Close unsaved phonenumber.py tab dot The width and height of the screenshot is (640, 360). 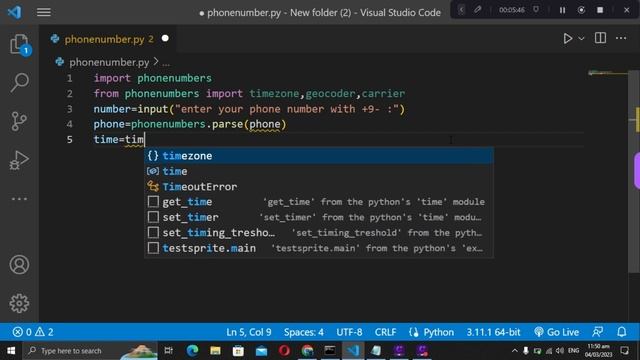click(165, 38)
